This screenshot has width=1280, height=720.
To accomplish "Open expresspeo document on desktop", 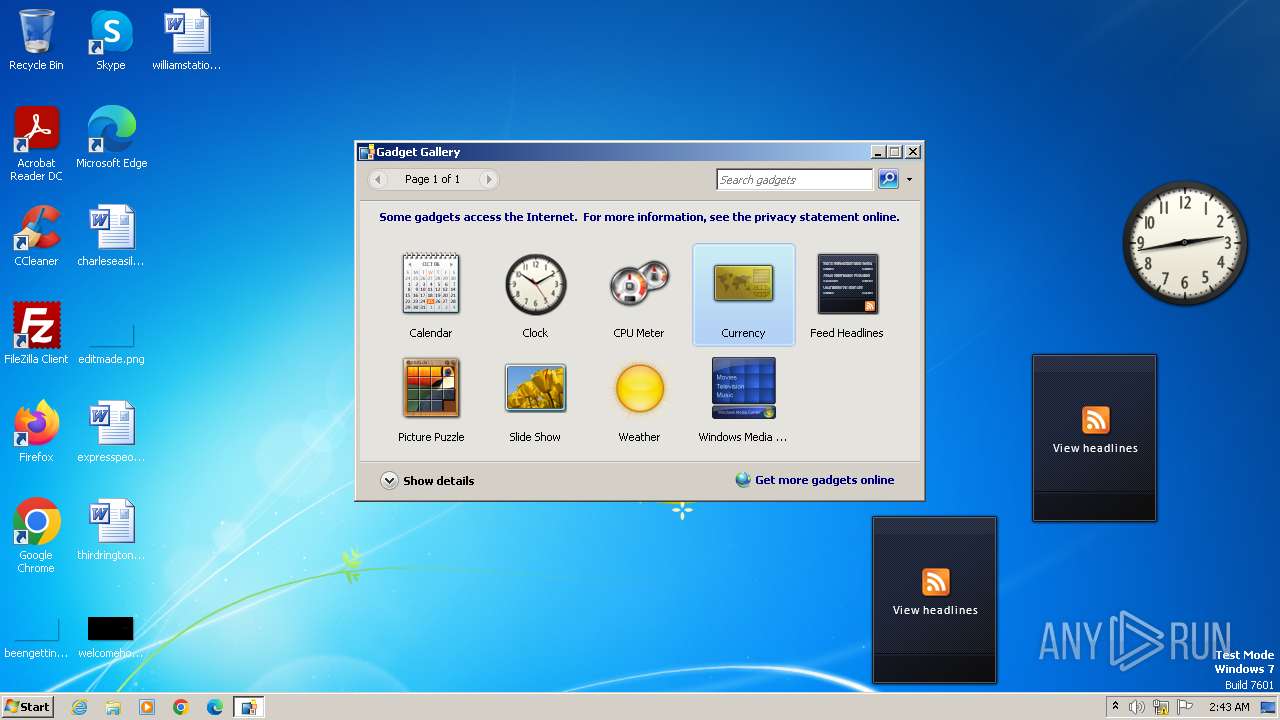I will point(111,432).
